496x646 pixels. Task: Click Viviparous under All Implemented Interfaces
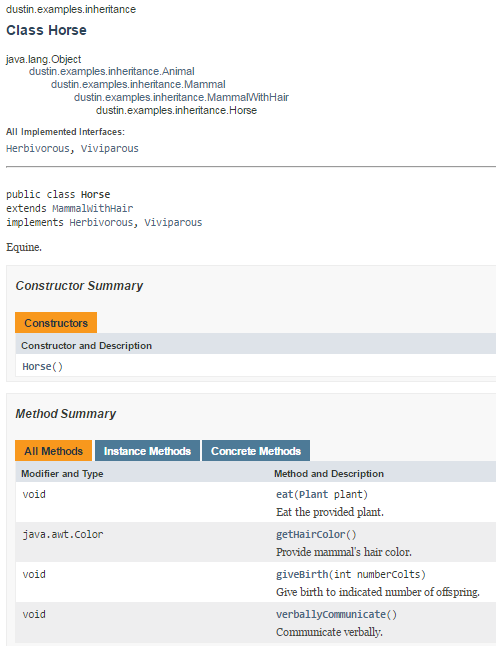tap(110, 148)
